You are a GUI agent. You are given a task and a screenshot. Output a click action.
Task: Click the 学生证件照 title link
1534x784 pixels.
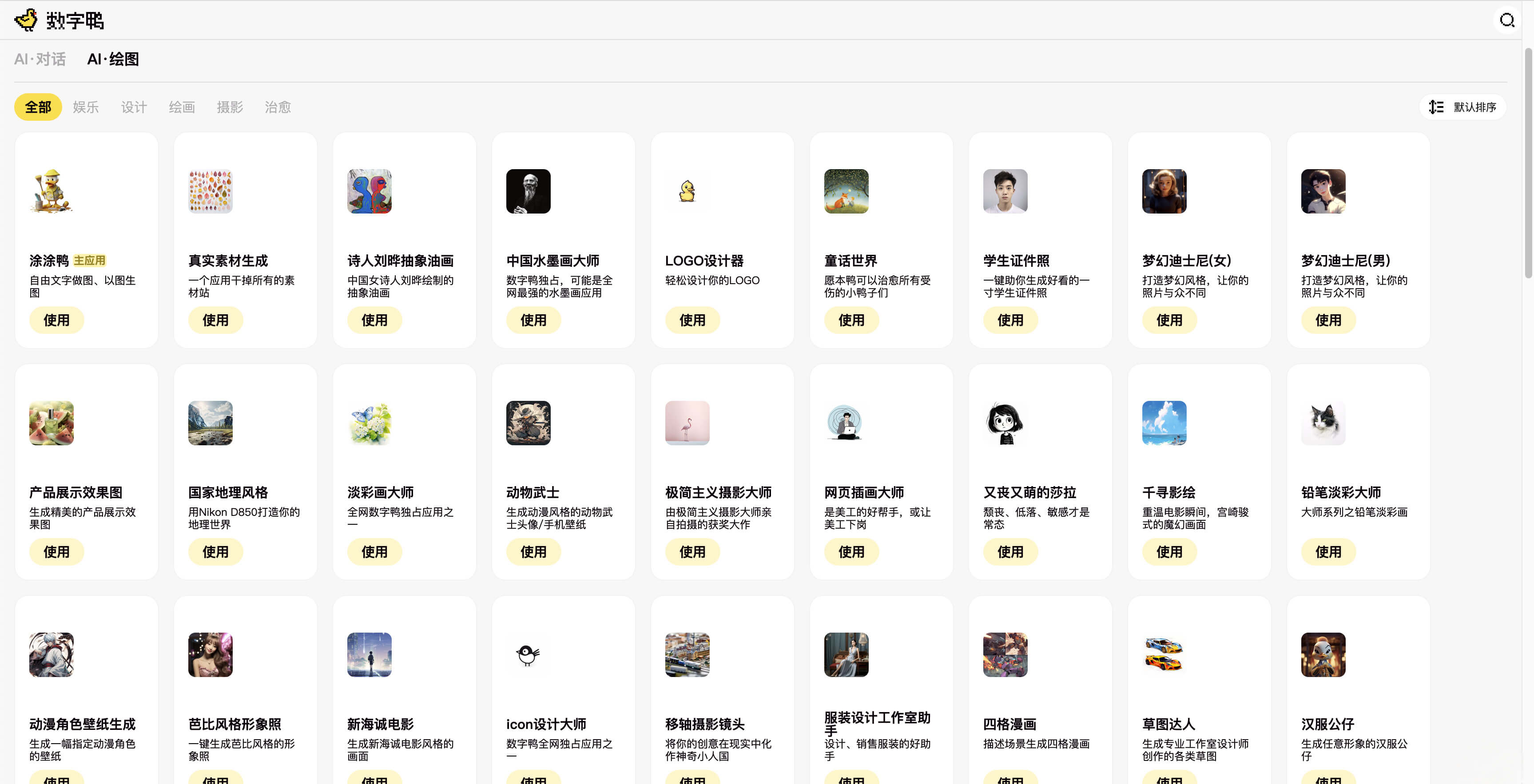coord(1016,261)
